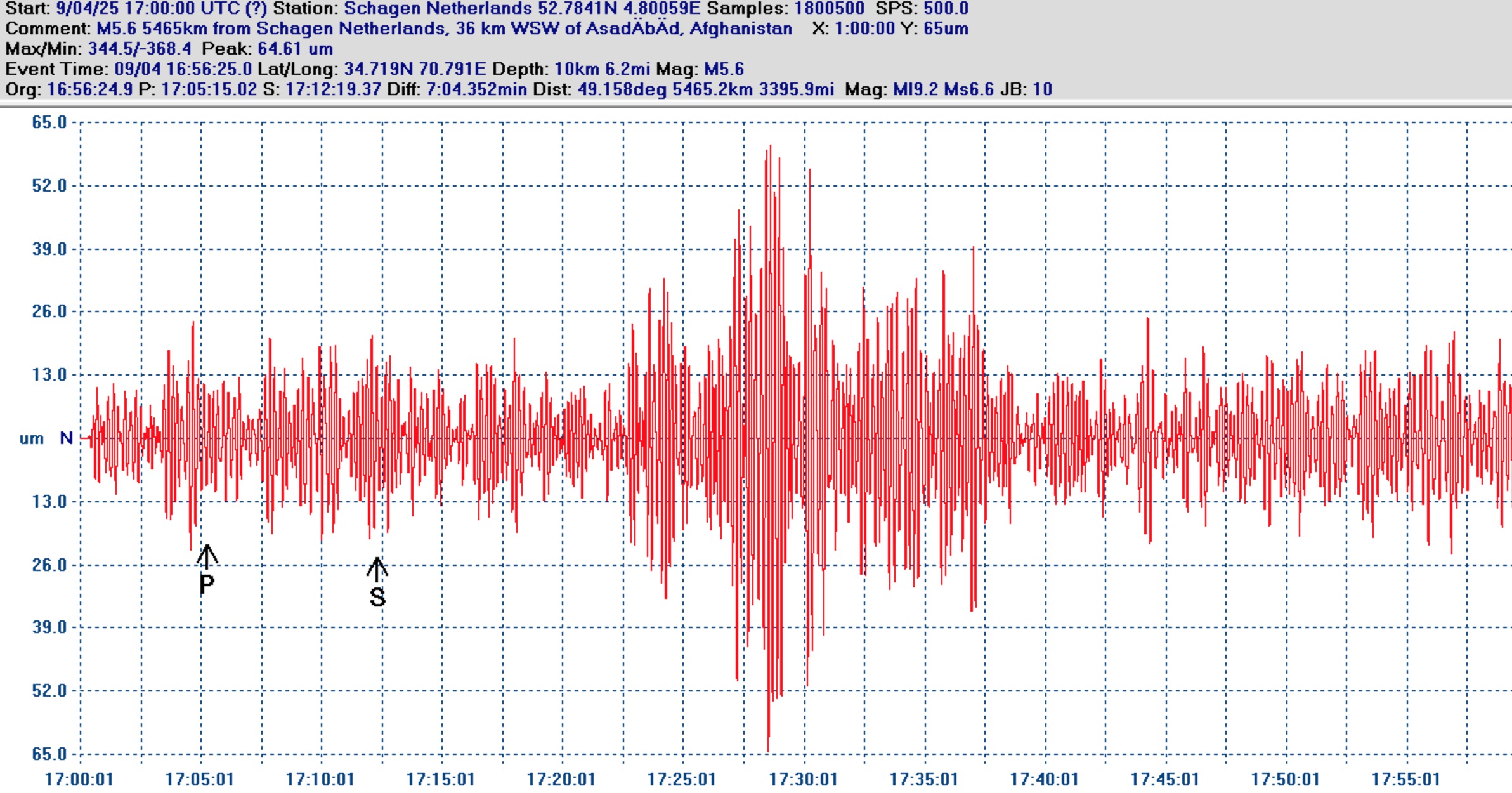Click the Station name Schagen Netherlands text
This screenshot has height=793, width=1512.
click(438, 9)
